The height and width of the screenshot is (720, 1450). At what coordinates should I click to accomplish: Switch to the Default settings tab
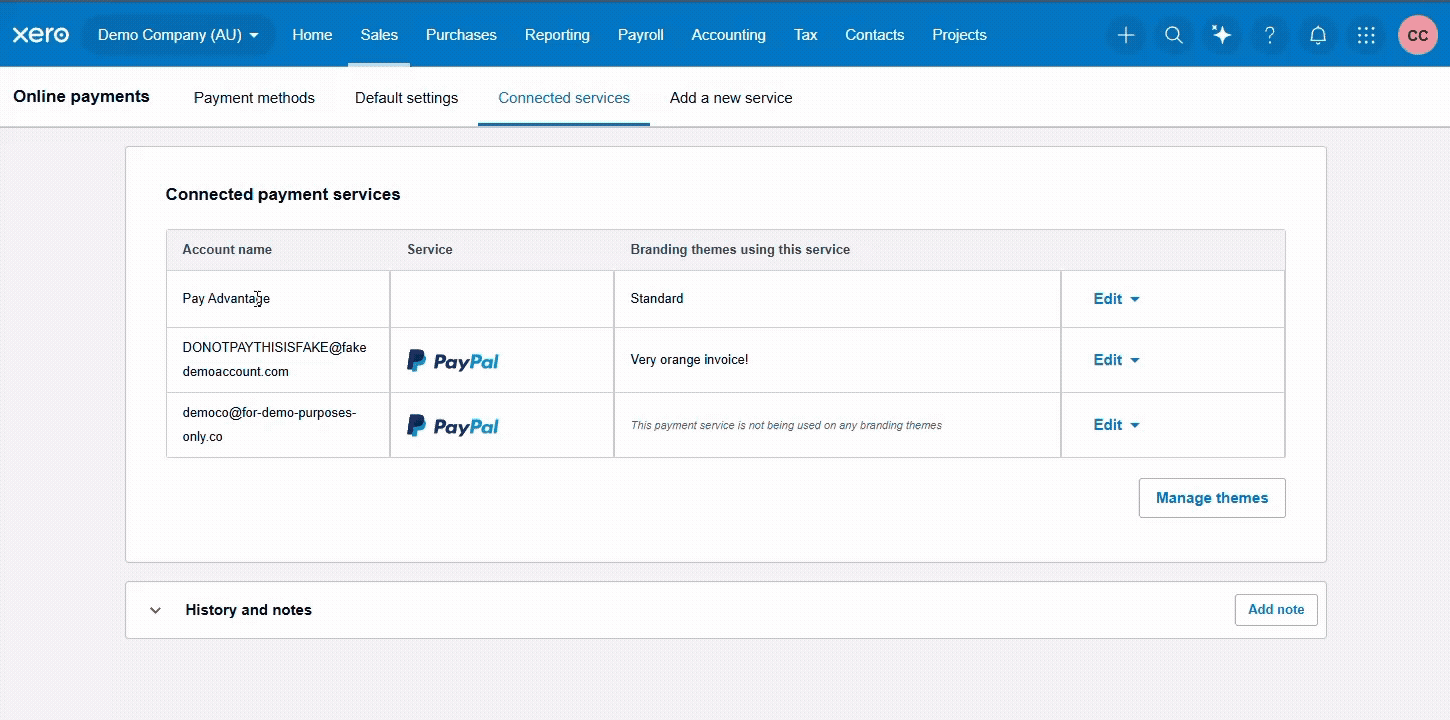[406, 98]
